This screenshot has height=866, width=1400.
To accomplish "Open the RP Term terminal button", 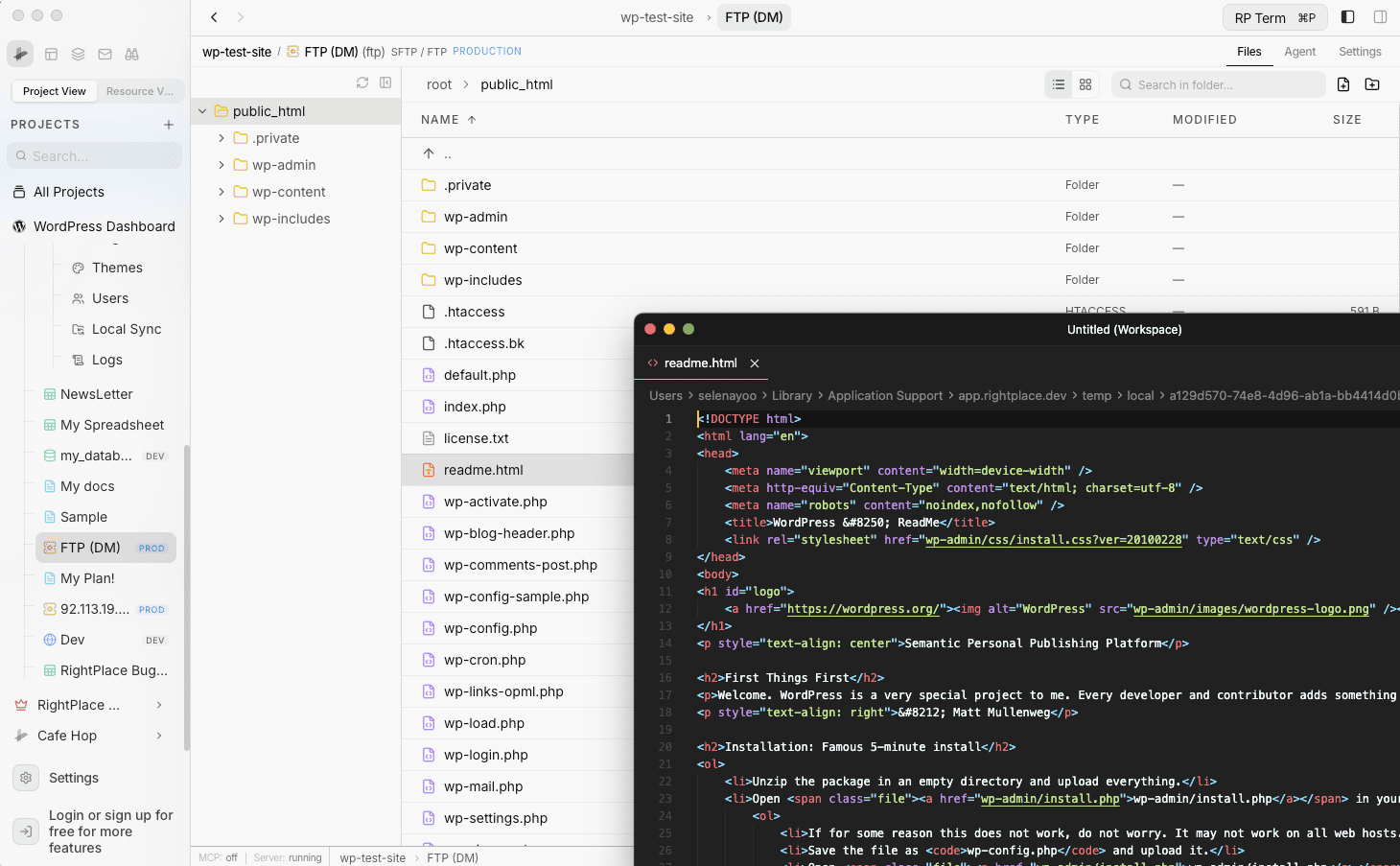I will click(x=1274, y=16).
